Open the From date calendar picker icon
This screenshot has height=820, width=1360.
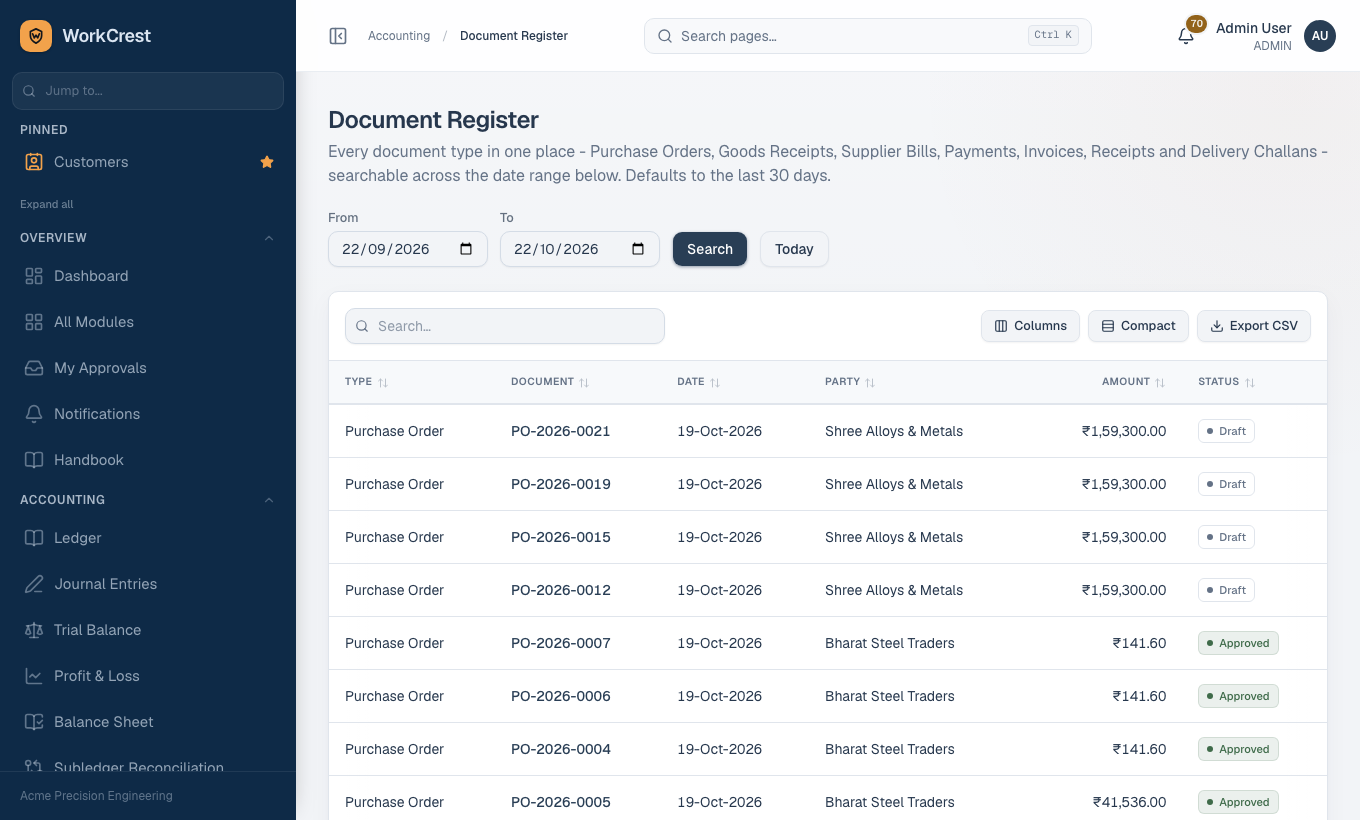466,249
